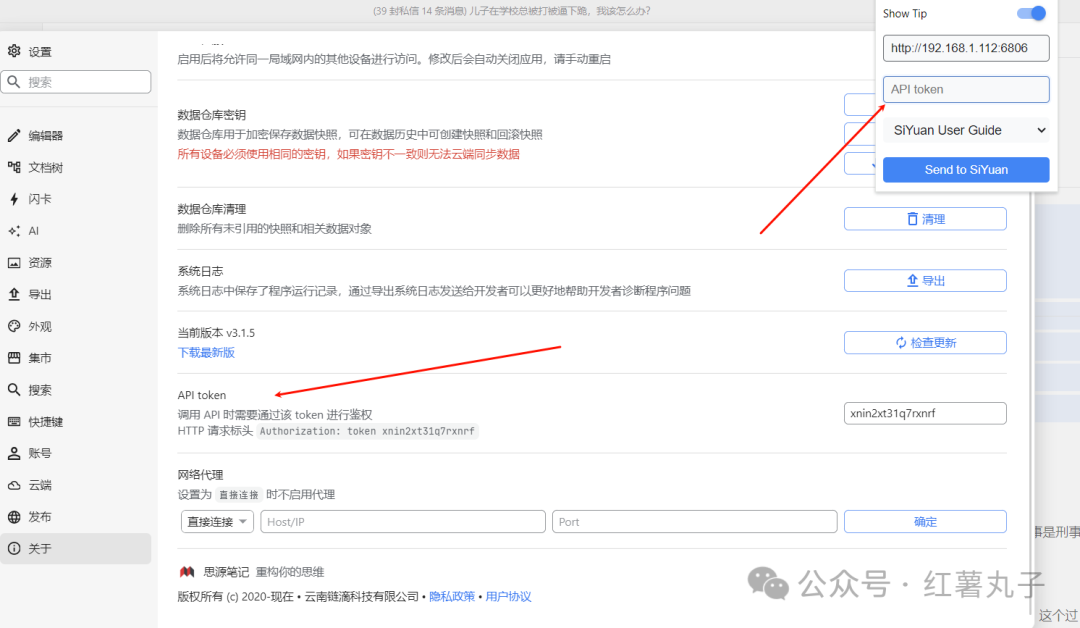Click the 导出 system log button
This screenshot has height=628, width=1080.
925,281
